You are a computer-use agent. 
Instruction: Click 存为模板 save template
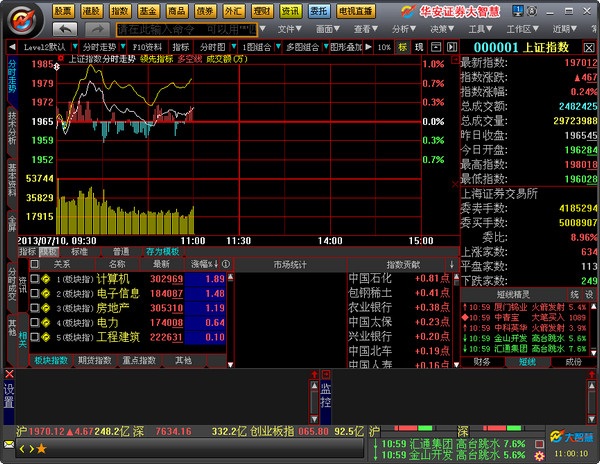pos(162,252)
